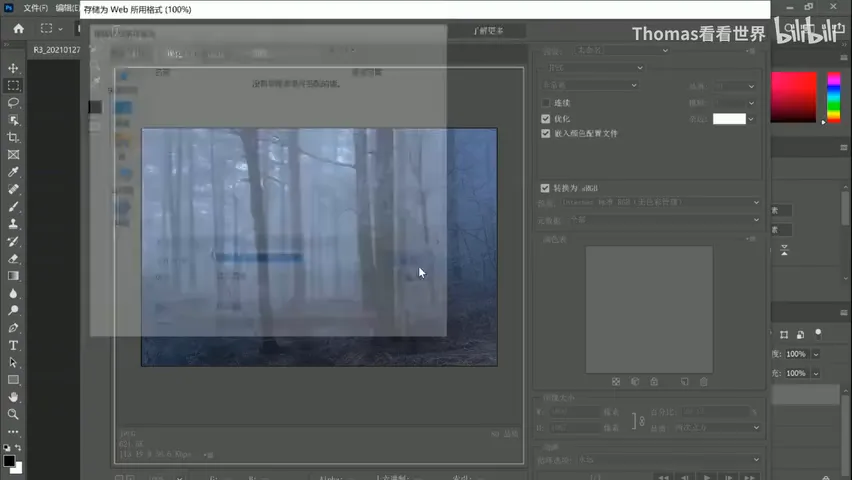
Task: Swap foreground and background colors
Action: (18, 447)
